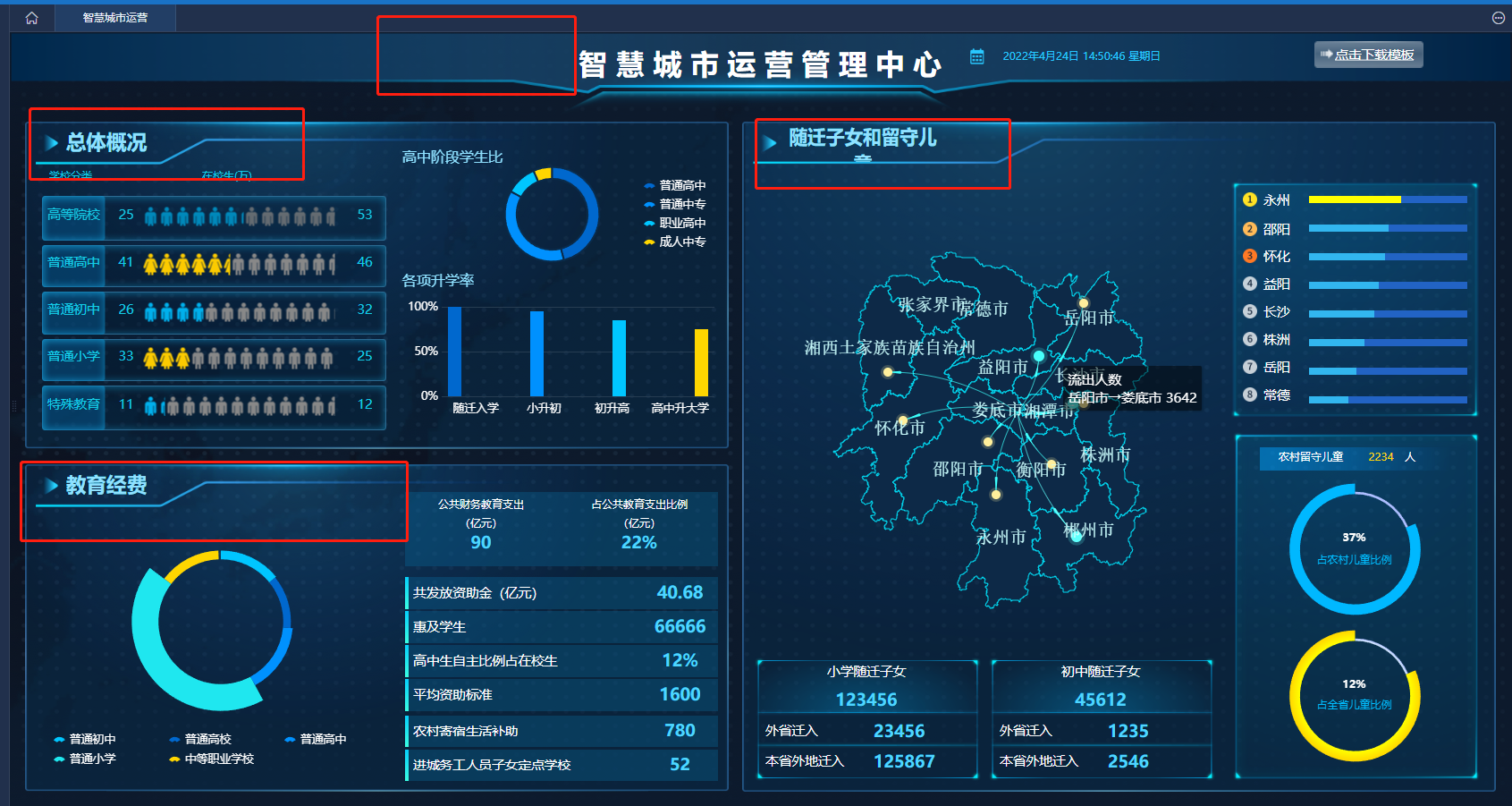Viewport: 1512px width, 806px height.
Task: Click 永州市 on the map
Action: (x=1001, y=538)
